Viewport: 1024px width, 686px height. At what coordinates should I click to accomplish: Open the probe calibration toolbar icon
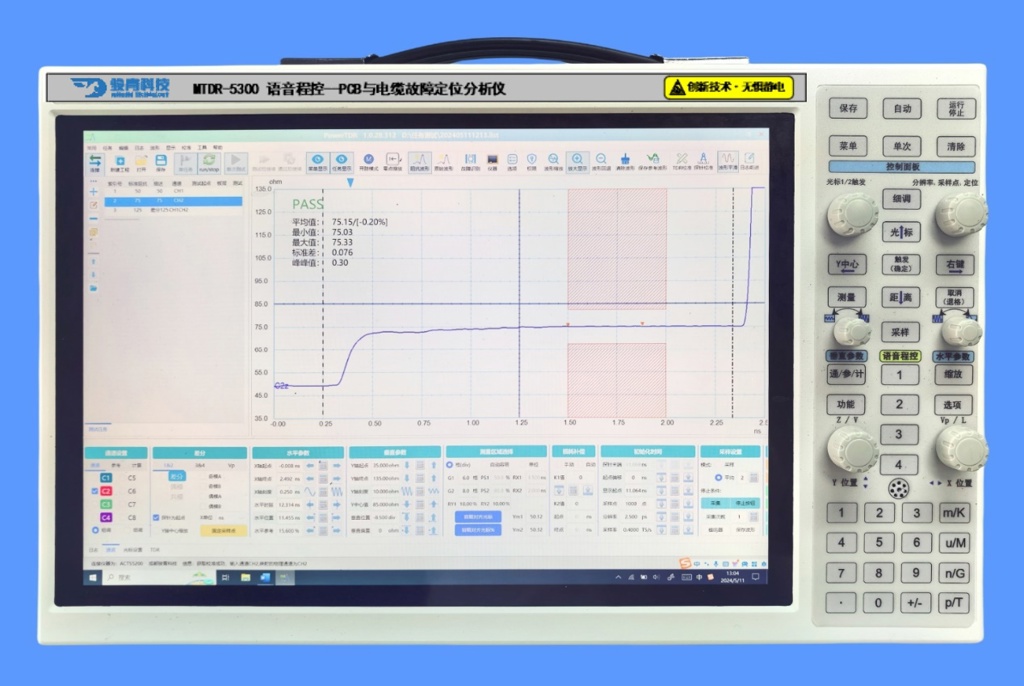click(703, 161)
